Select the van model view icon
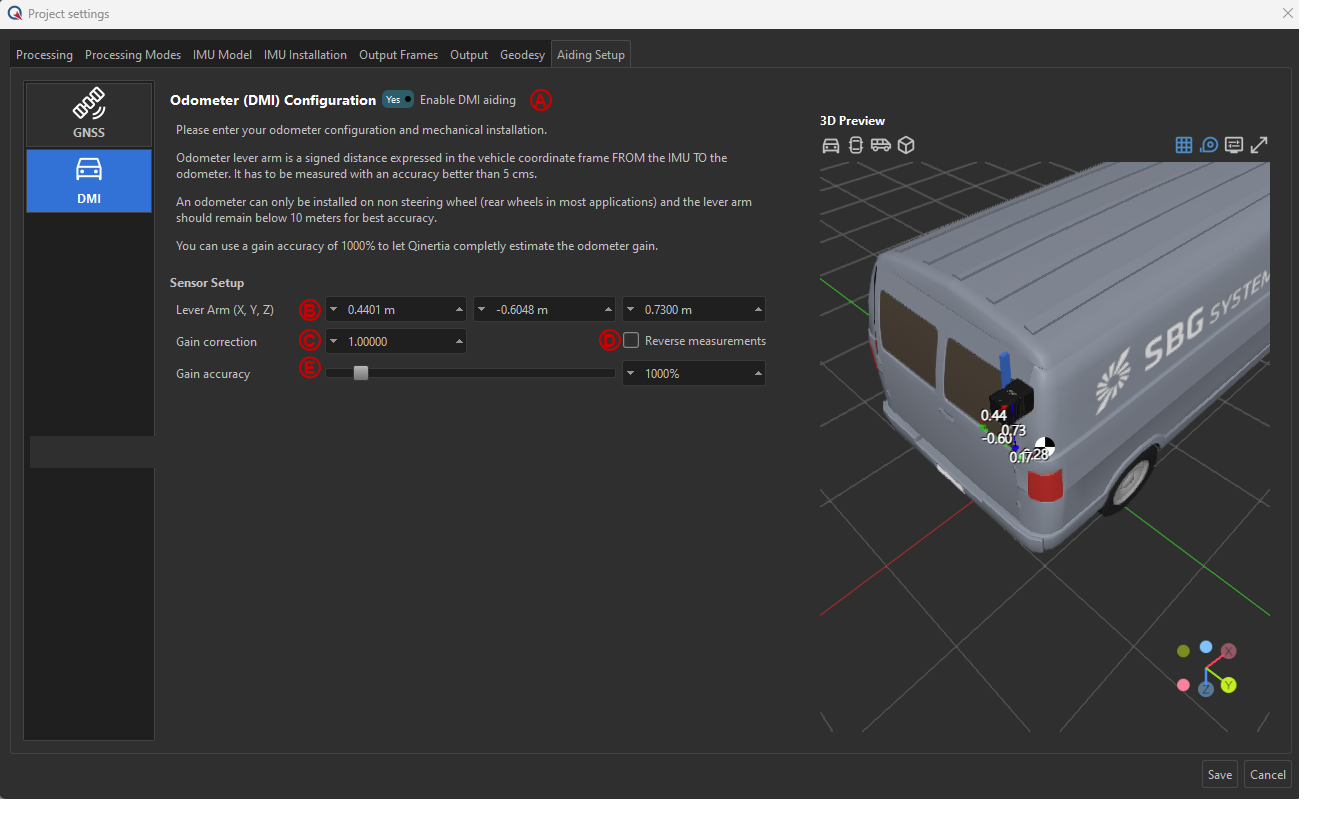The height and width of the screenshot is (819, 1319). [880, 145]
